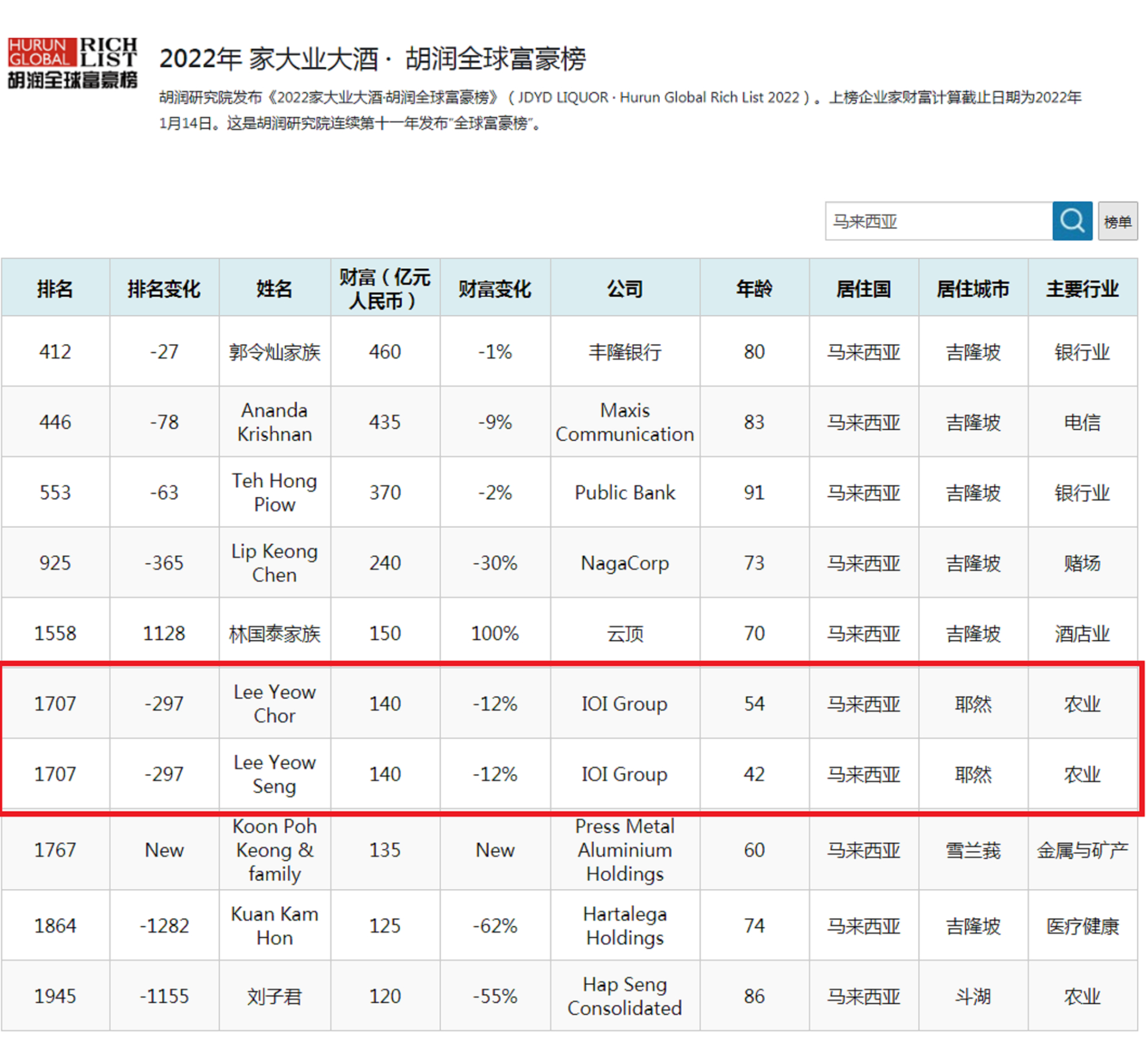Click the 财富变化 column header
The width and height of the screenshot is (1148, 1042).
click(495, 289)
